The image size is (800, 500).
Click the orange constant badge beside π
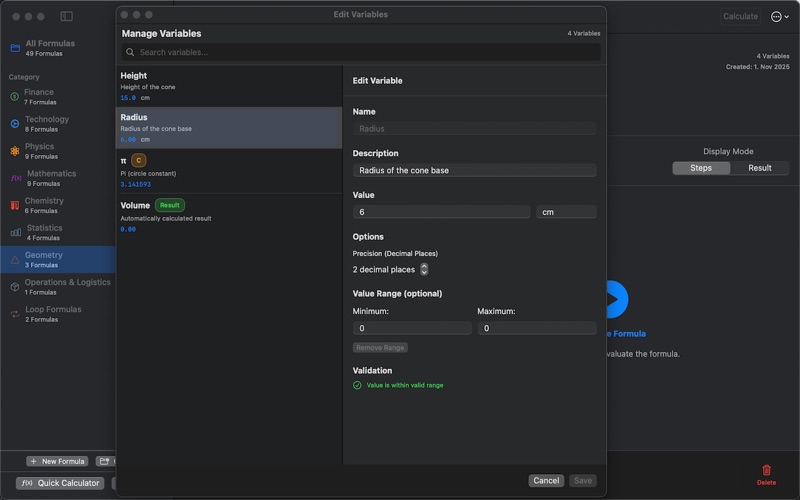click(x=138, y=160)
